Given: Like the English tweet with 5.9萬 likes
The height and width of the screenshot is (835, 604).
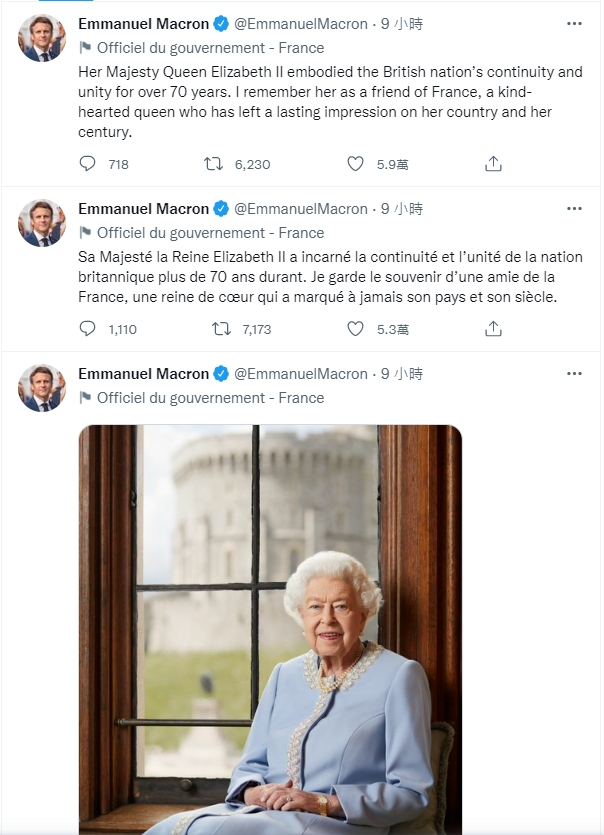Looking at the screenshot, I should [355, 163].
